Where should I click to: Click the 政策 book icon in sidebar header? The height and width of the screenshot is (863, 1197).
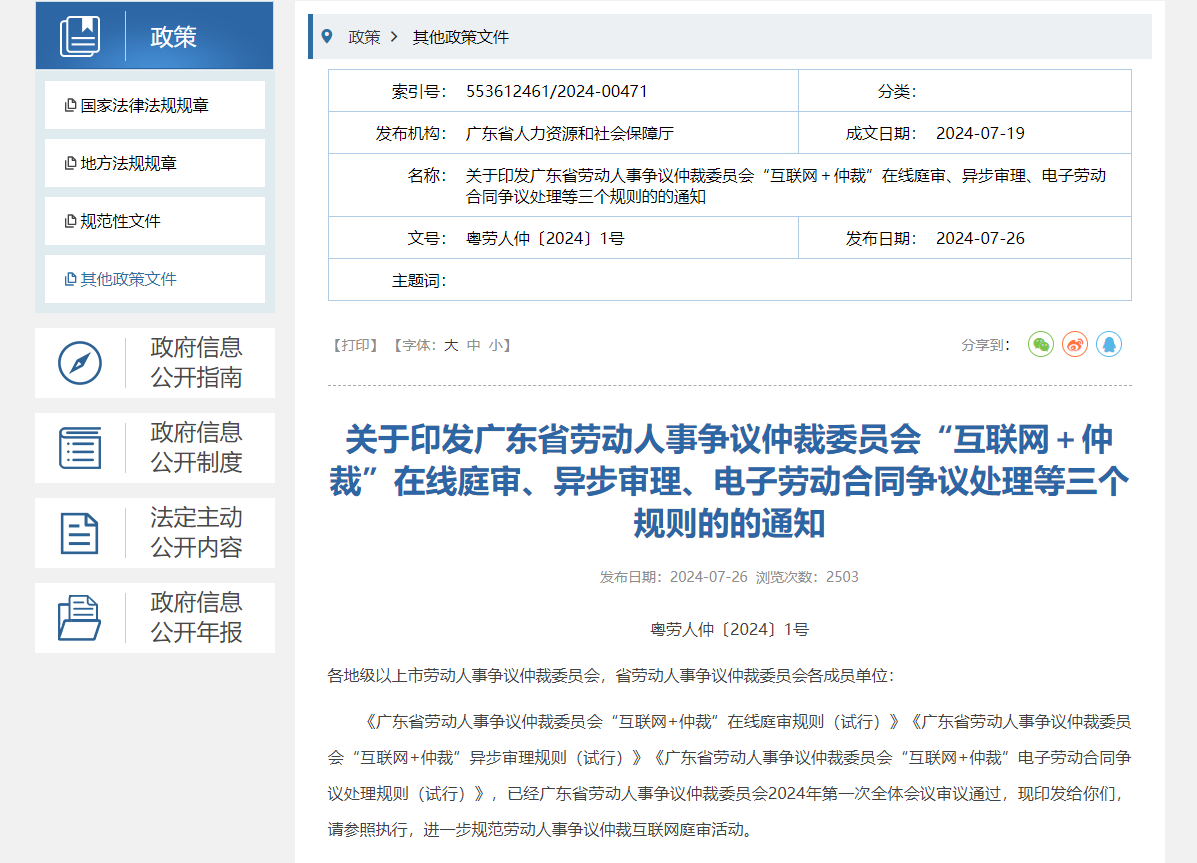coord(80,36)
